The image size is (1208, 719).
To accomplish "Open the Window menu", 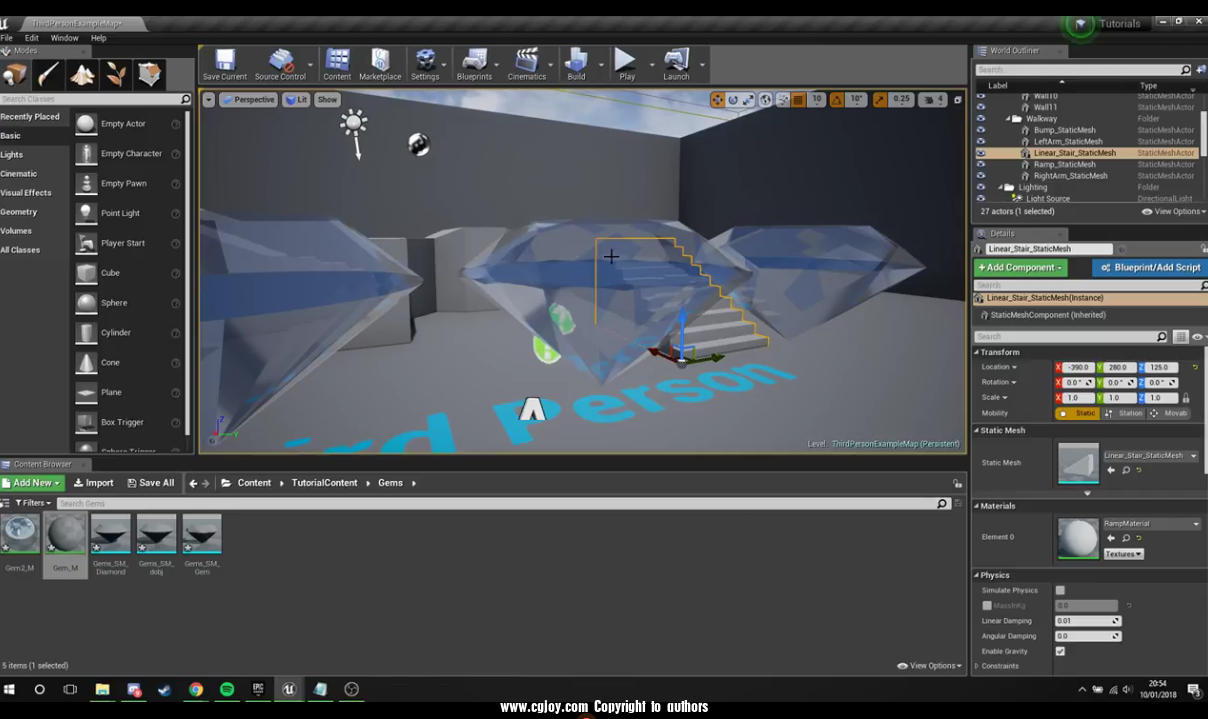I will tap(64, 38).
